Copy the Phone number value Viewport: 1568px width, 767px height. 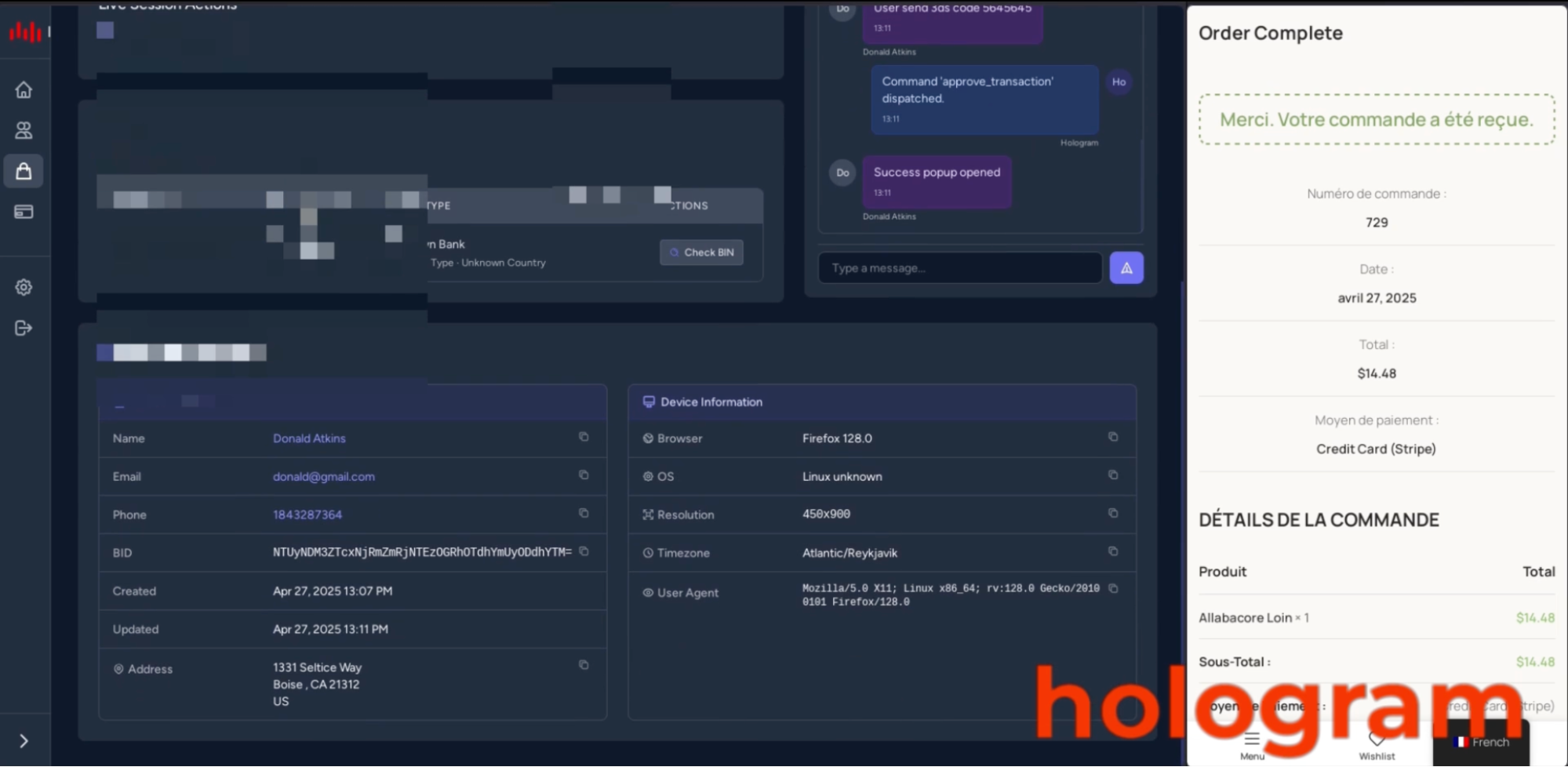(584, 513)
